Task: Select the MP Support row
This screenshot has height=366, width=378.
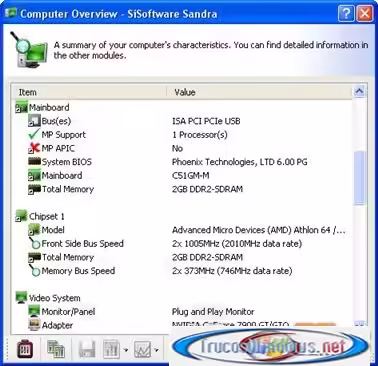Action: point(182,135)
